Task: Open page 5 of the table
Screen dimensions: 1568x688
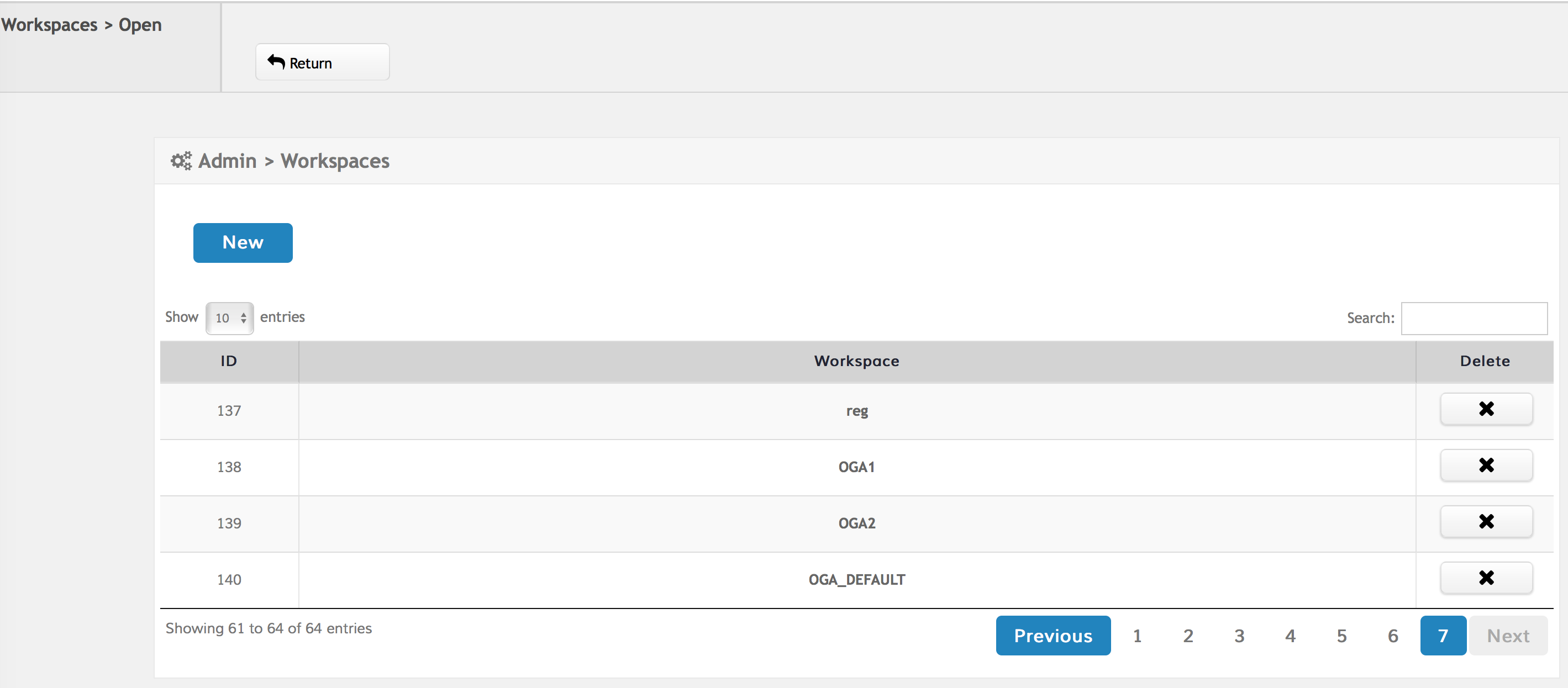Action: coord(1341,636)
